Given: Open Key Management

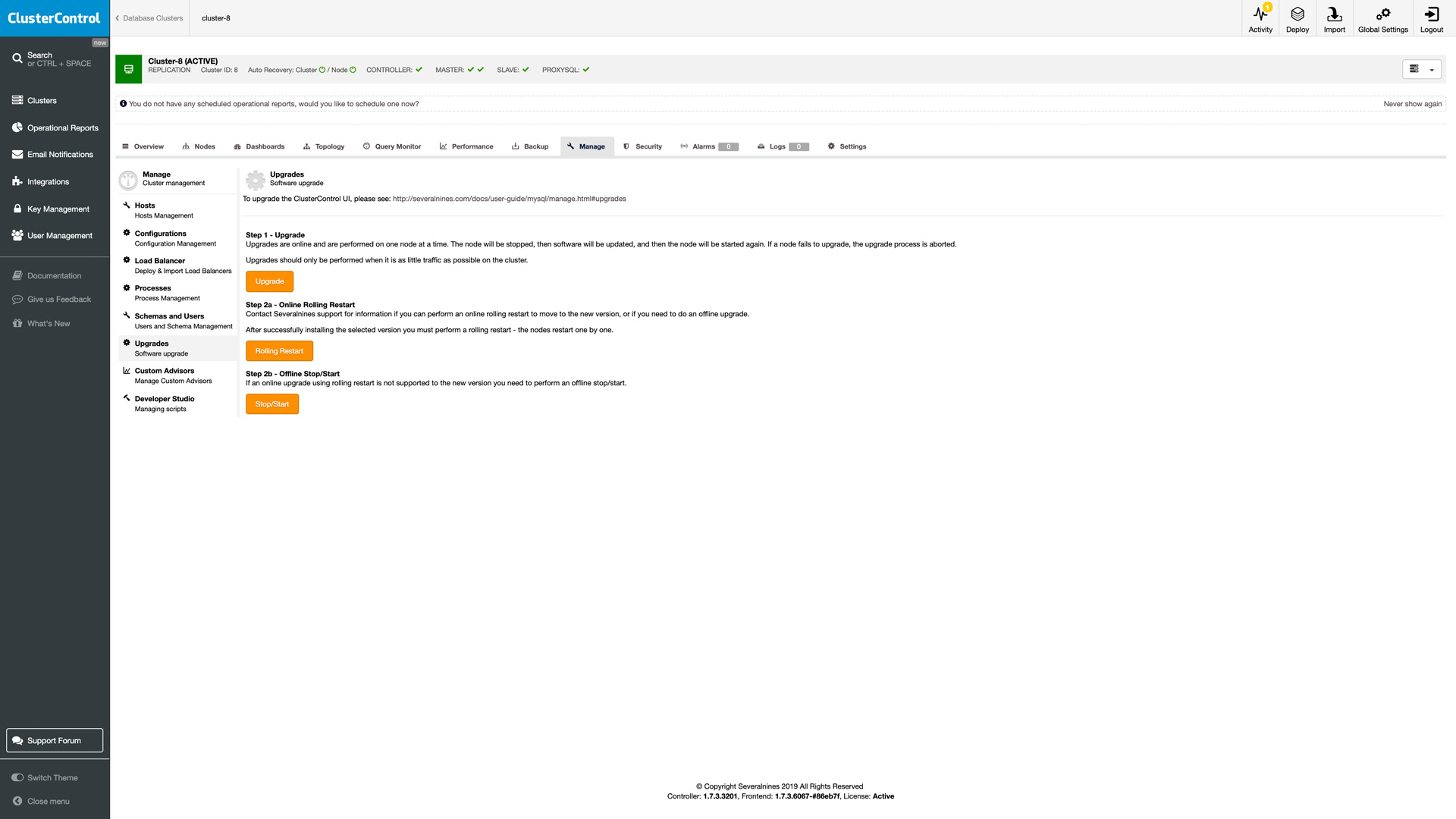Looking at the screenshot, I should tap(57, 209).
